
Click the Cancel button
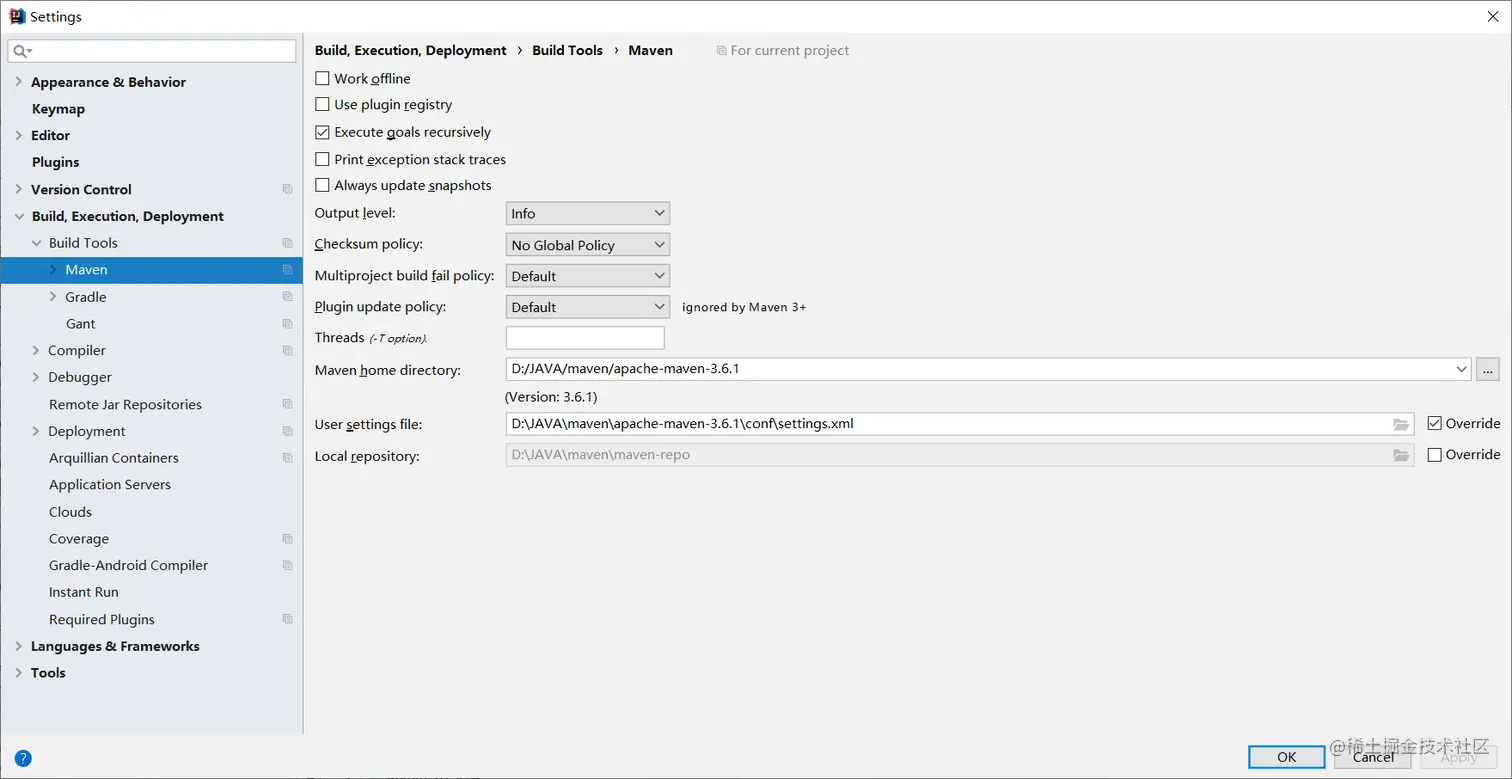point(1373,757)
